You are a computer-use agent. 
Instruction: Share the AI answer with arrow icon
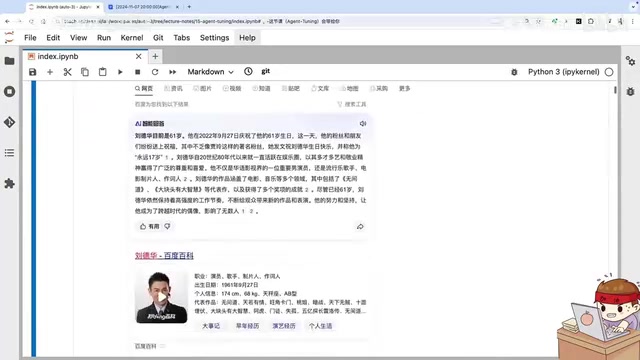[360, 227]
